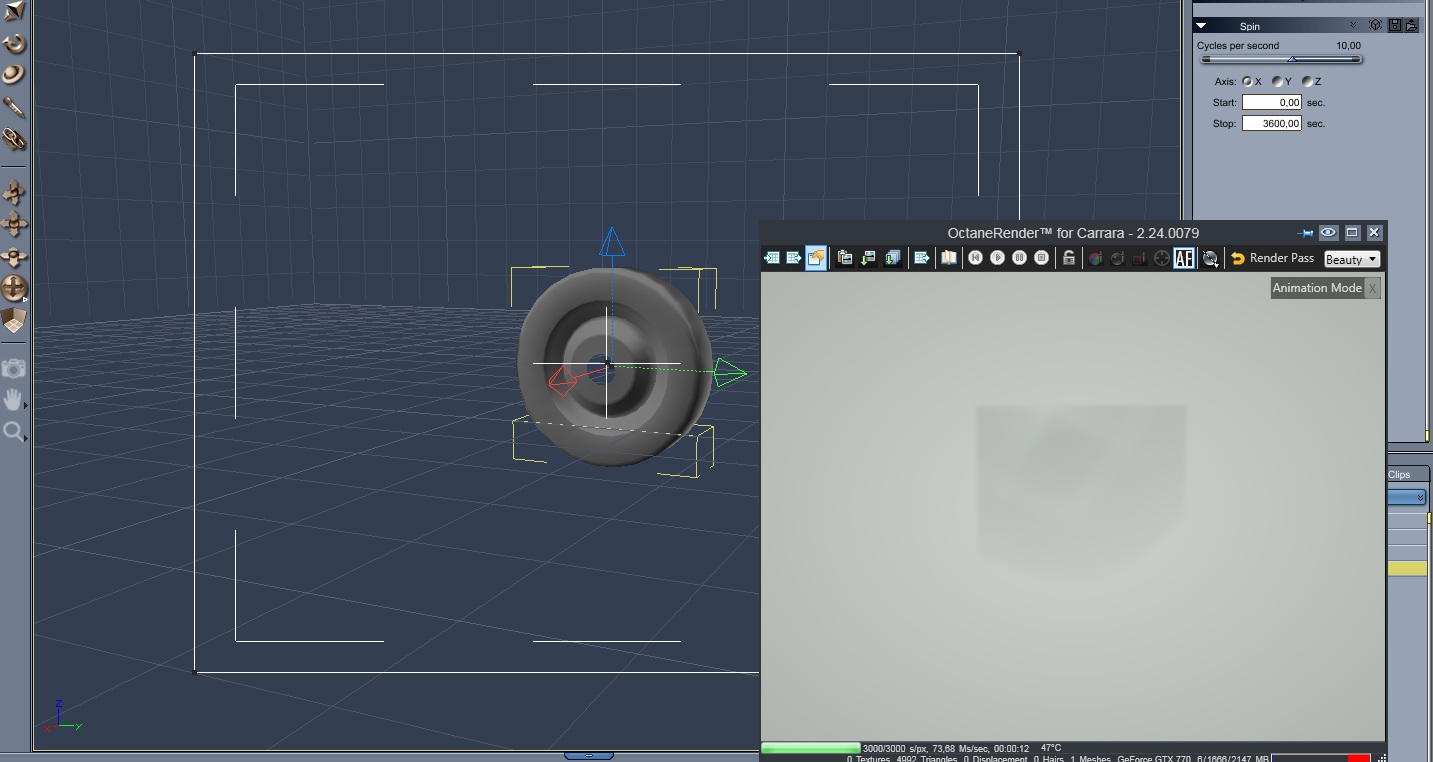Click the gray wheel object in viewport
This screenshot has height=762, width=1433.
coord(615,366)
